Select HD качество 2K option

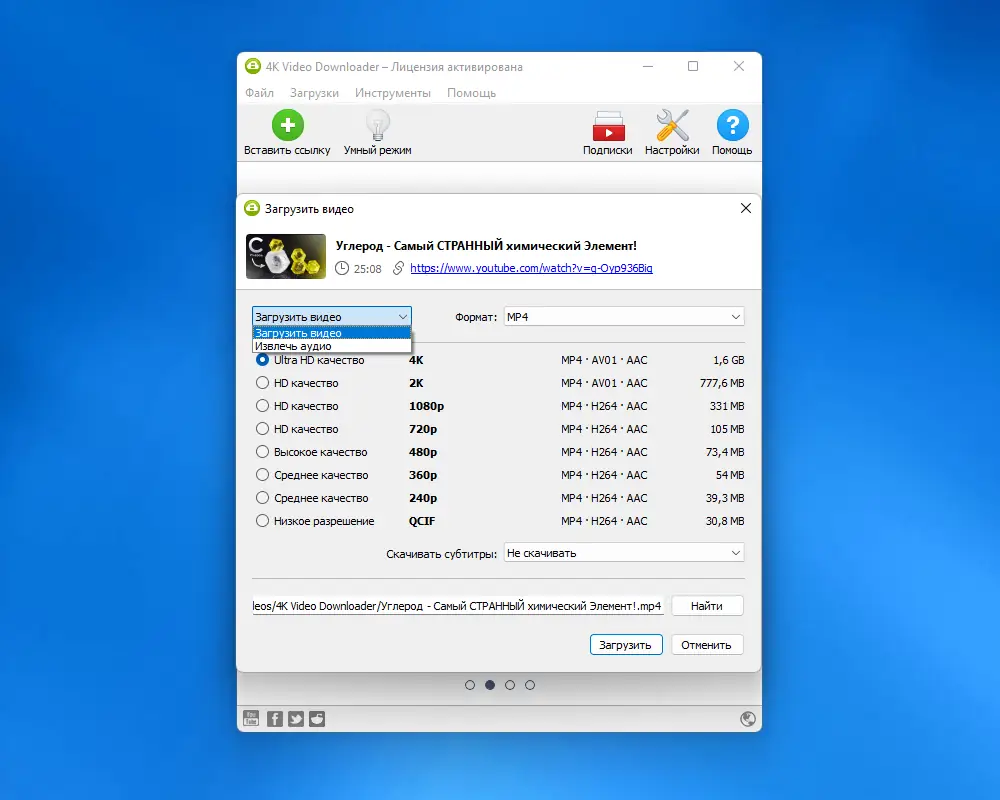point(262,383)
